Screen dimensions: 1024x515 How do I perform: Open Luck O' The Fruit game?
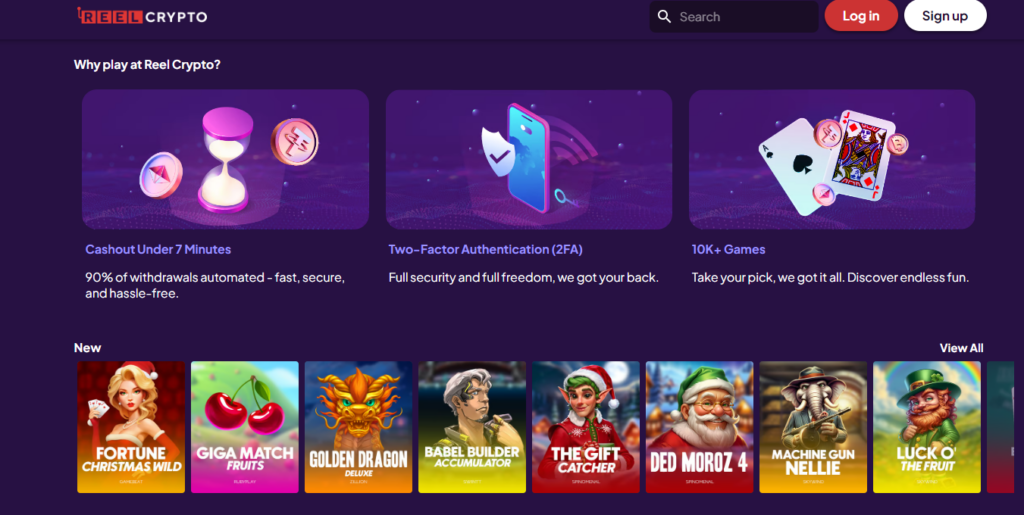927,427
